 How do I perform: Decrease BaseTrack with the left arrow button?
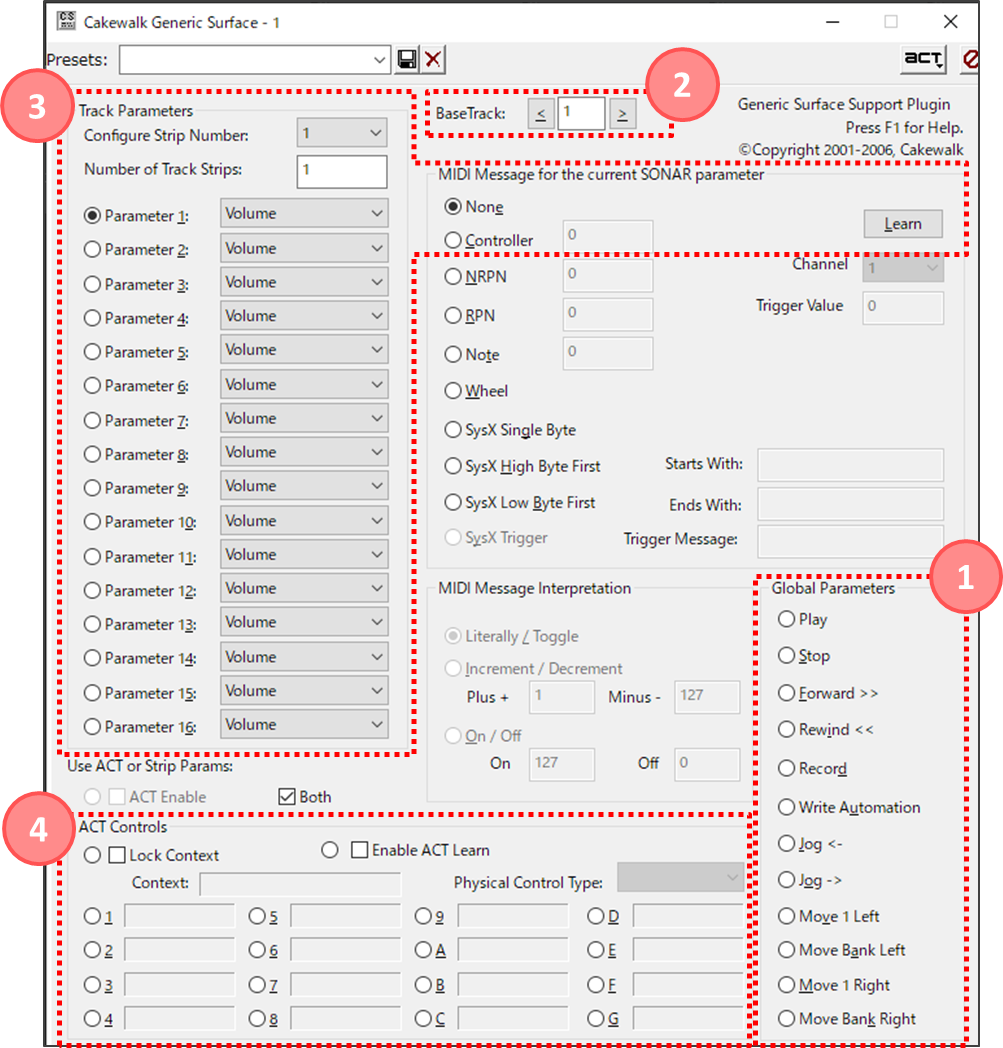540,114
